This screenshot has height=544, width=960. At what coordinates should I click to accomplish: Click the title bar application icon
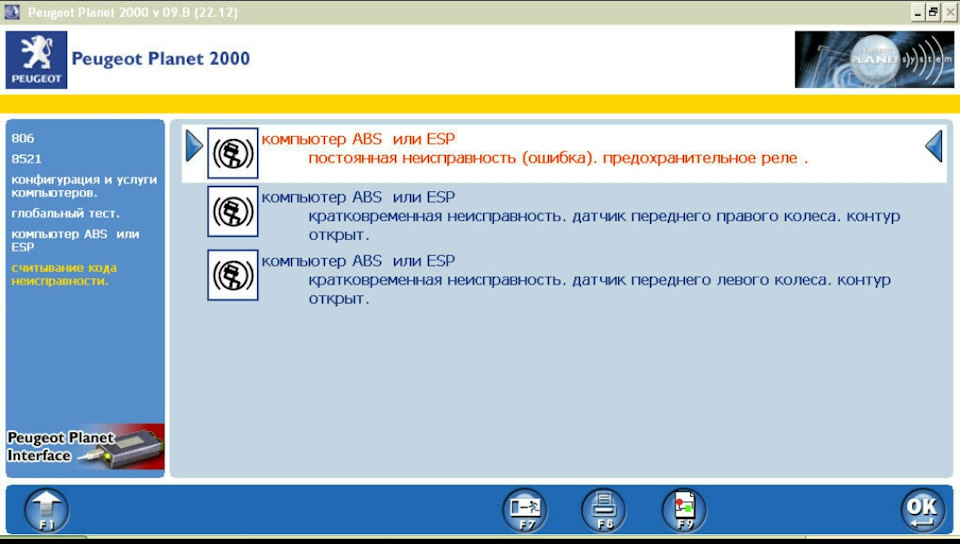click(12, 12)
